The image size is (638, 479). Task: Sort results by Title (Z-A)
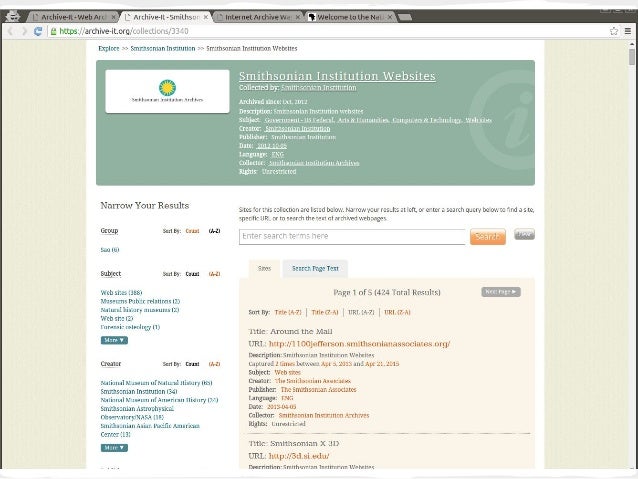[325, 312]
